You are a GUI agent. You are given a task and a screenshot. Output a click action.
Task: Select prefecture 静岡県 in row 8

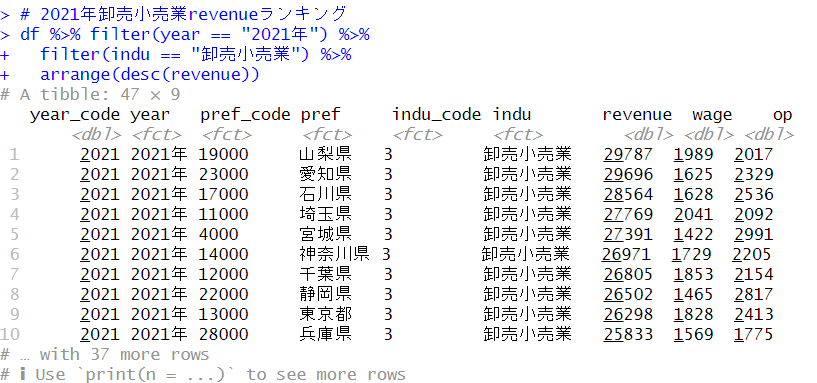325,294
